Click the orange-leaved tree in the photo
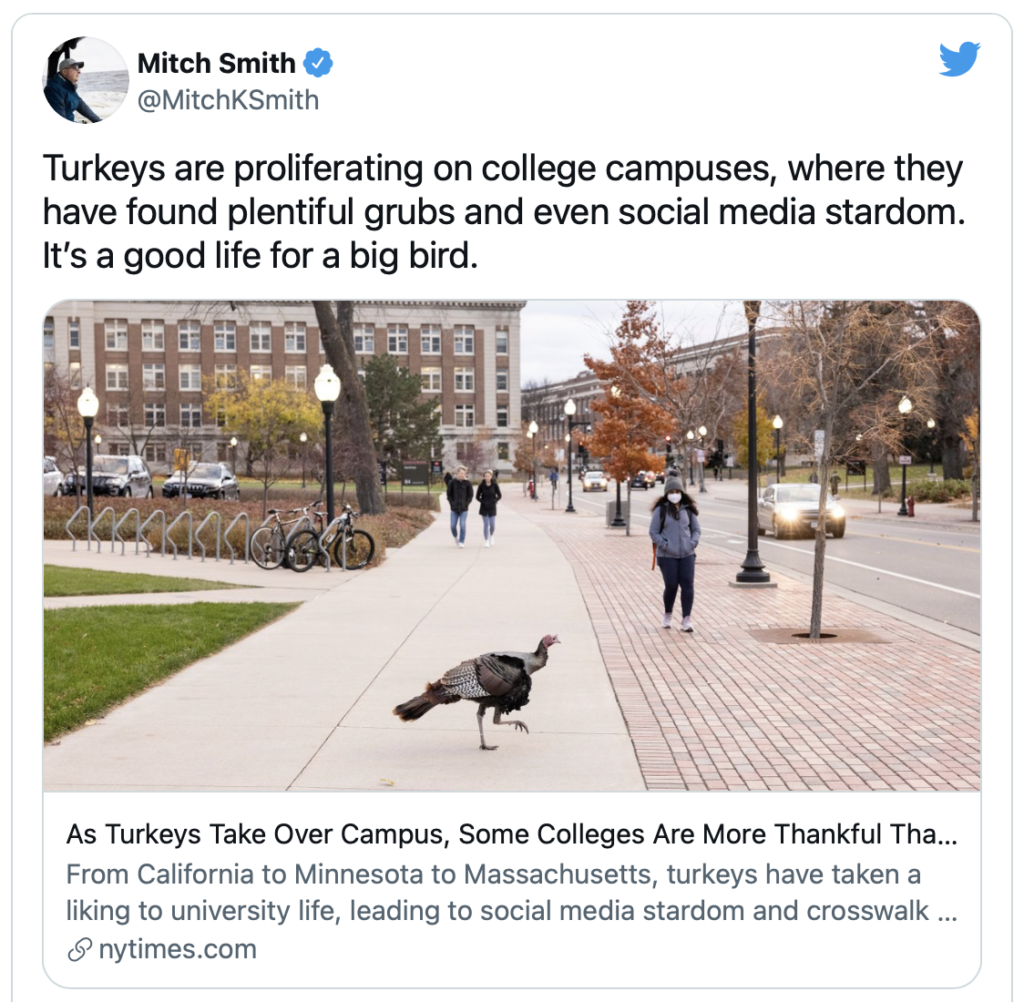1024x1002 pixels. point(625,405)
